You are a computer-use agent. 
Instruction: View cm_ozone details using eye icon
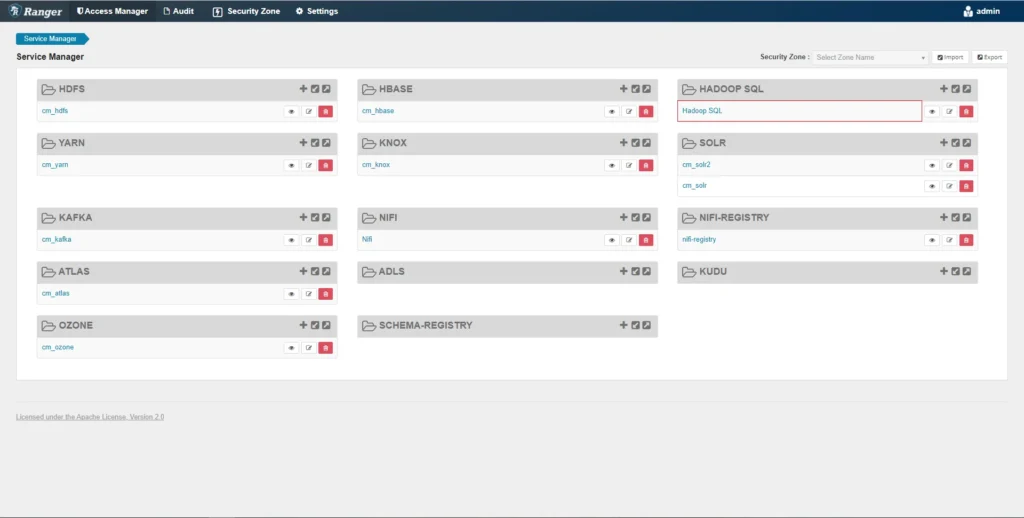click(291, 348)
